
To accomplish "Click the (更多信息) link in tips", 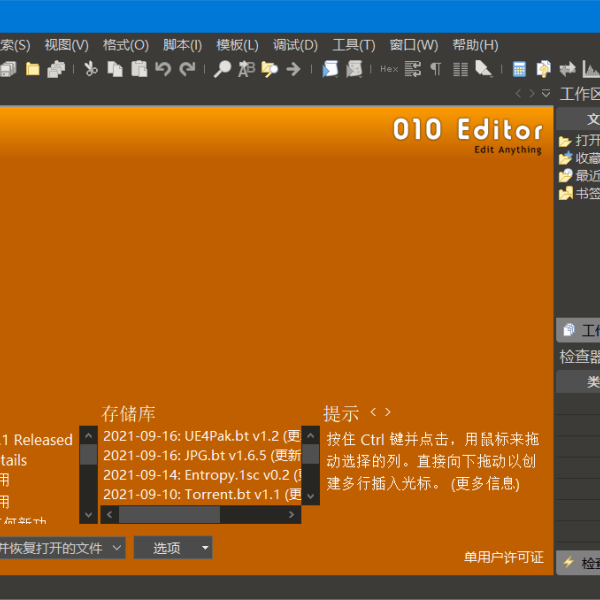I will [x=485, y=484].
